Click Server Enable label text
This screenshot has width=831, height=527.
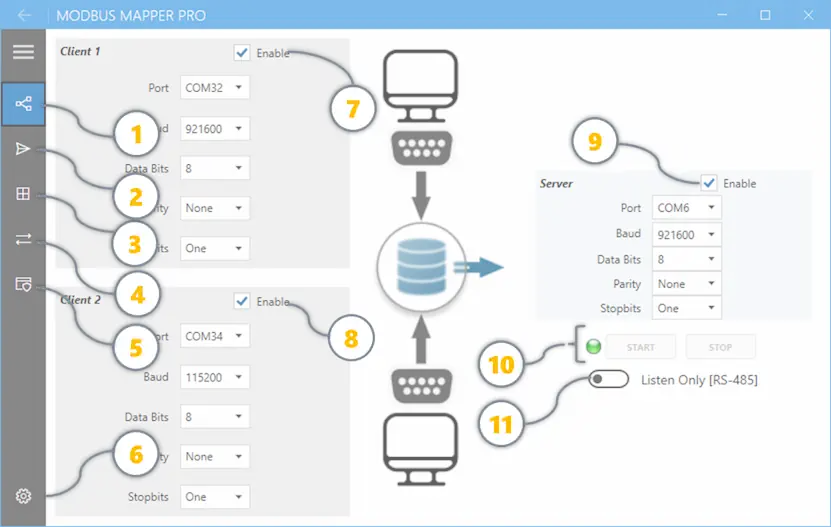(739, 183)
